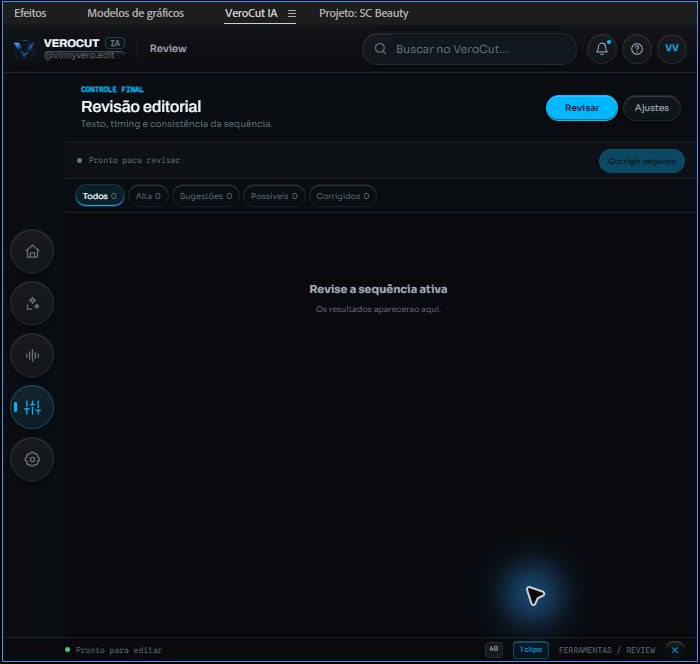Focus the Buscar no VeroCut search field

click(x=469, y=49)
